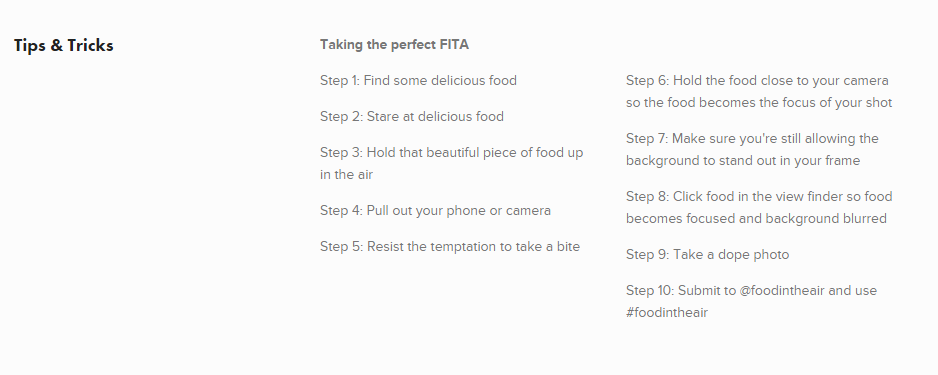Screen dimensions: 938x375
Task: Click 'becomes focused and background blurred' line
Action: coord(756,218)
